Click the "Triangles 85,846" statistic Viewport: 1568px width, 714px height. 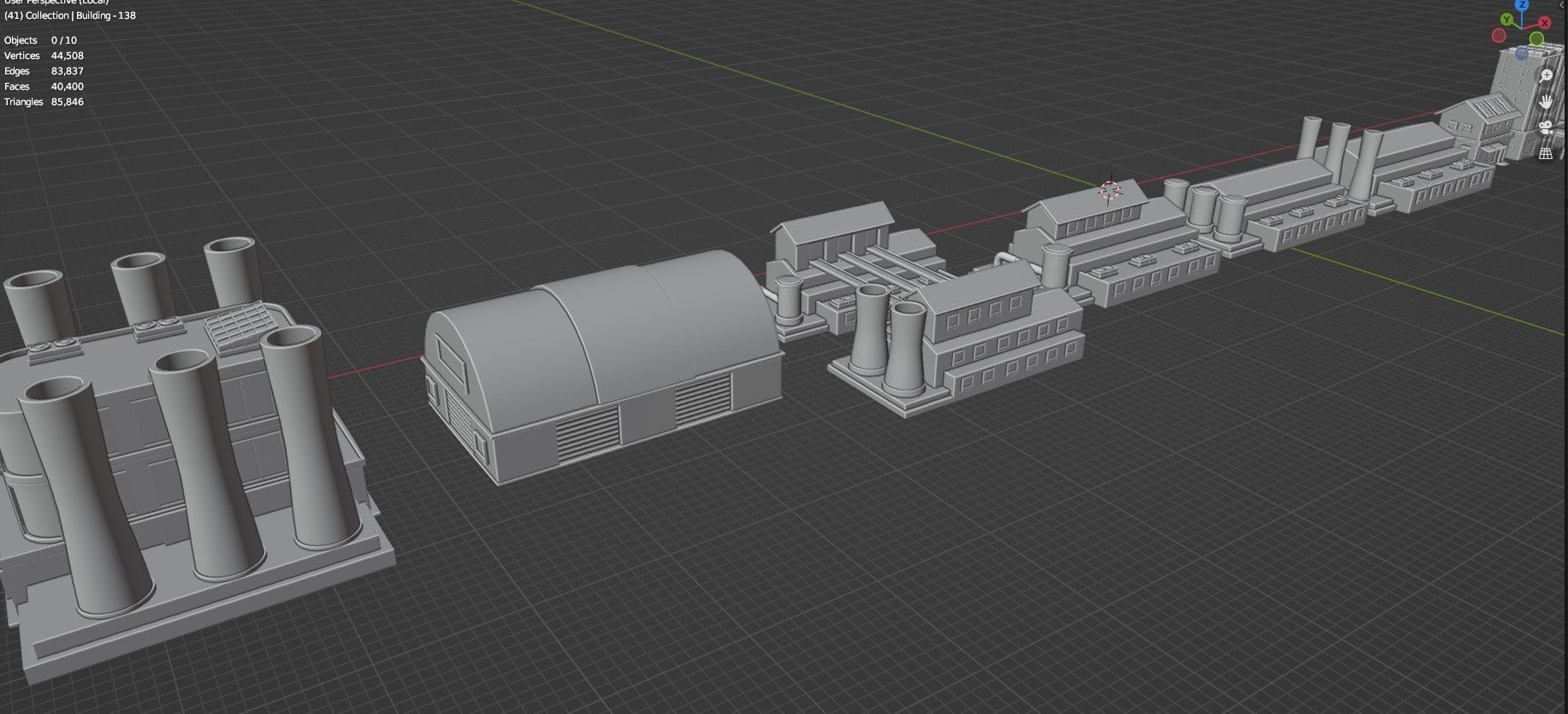coord(44,102)
